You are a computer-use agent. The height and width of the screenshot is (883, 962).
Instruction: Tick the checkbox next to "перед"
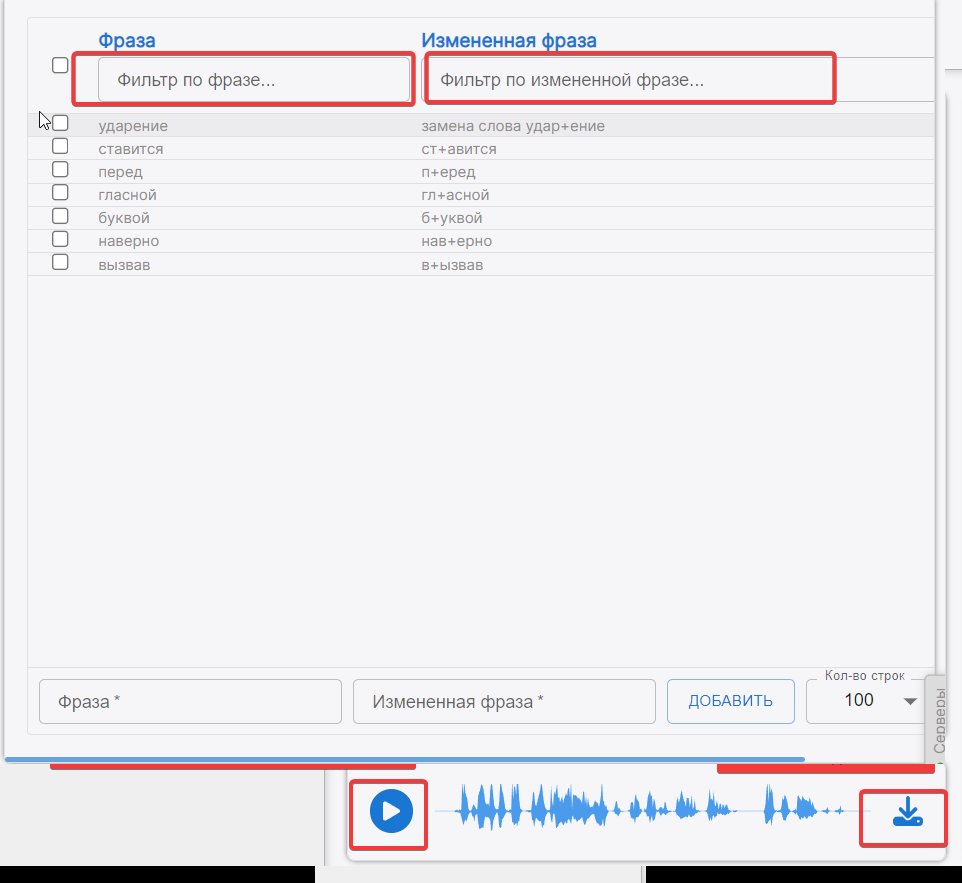pyautogui.click(x=60, y=170)
